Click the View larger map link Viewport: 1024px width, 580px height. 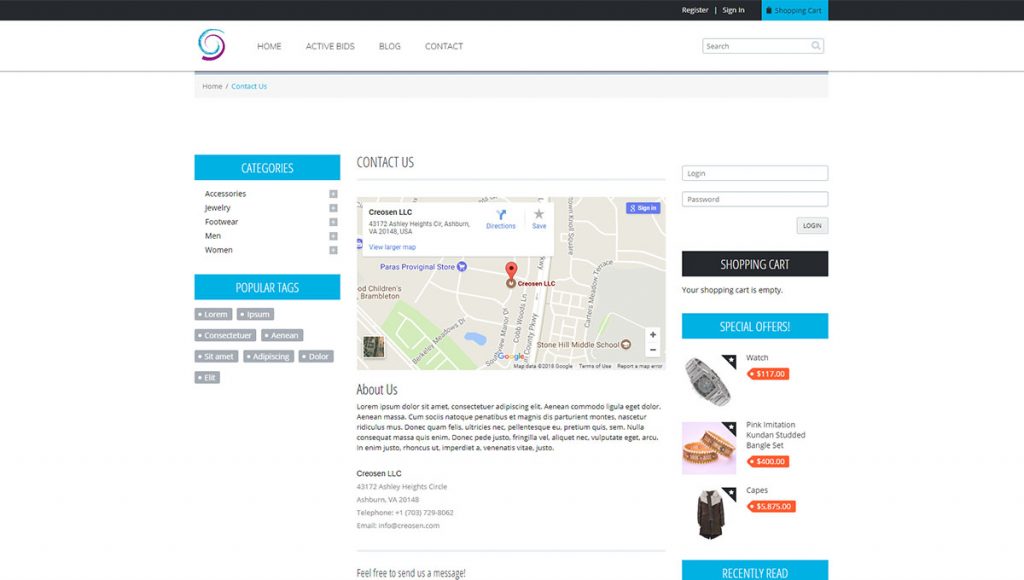coord(392,247)
